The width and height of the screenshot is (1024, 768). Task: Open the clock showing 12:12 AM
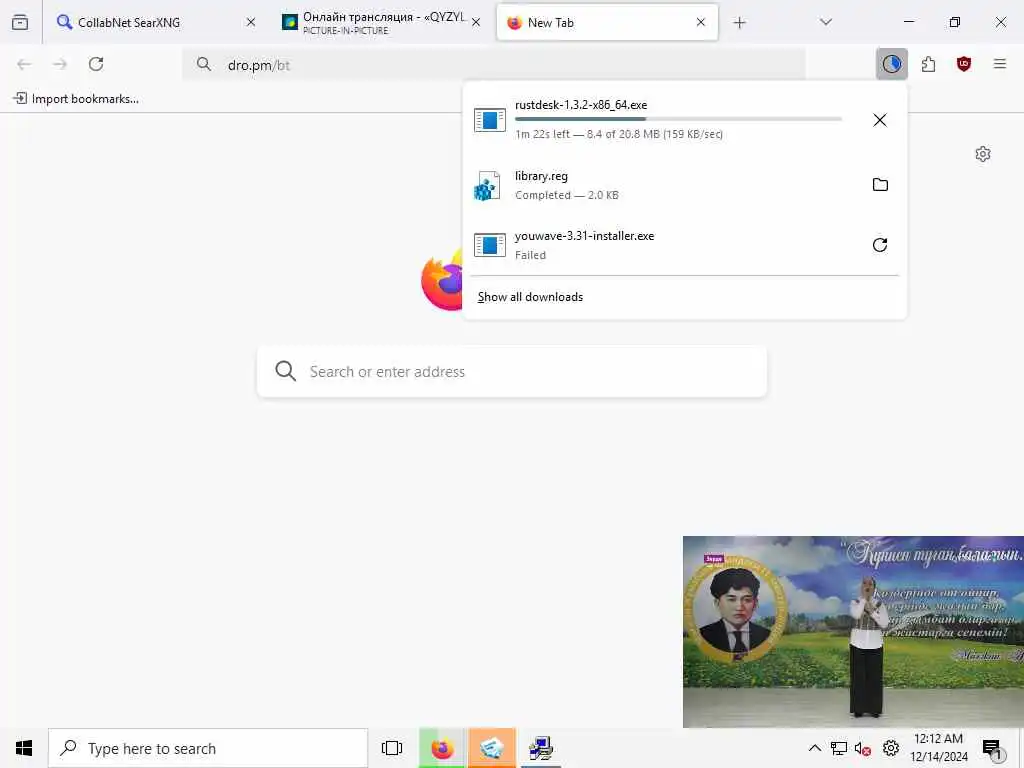938,748
